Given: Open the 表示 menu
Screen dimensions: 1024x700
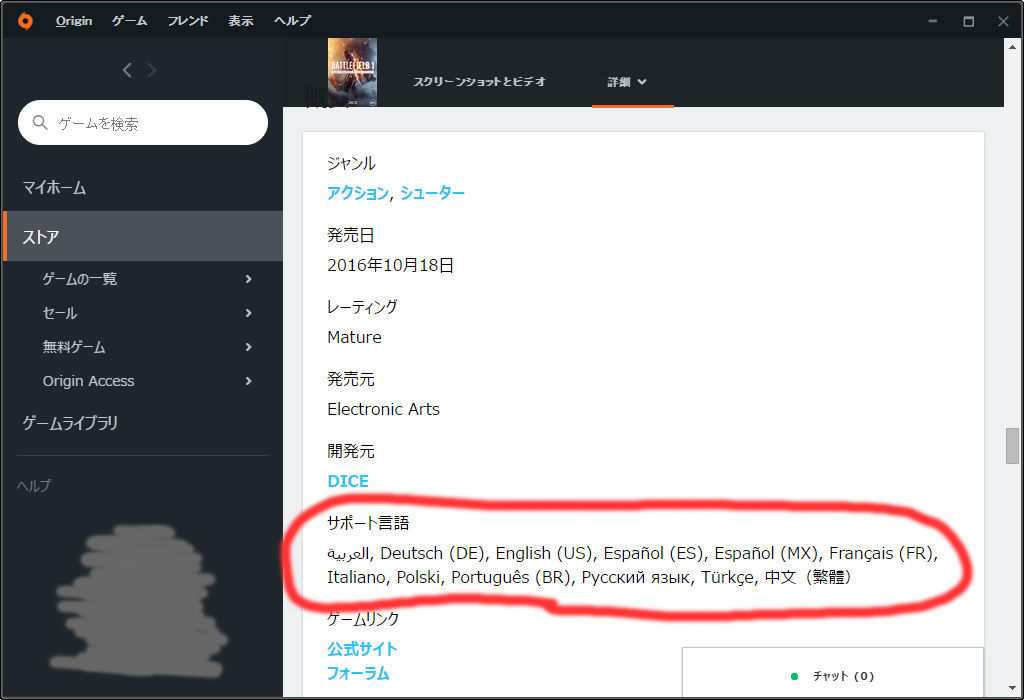Looking at the screenshot, I should pyautogui.click(x=240, y=21).
